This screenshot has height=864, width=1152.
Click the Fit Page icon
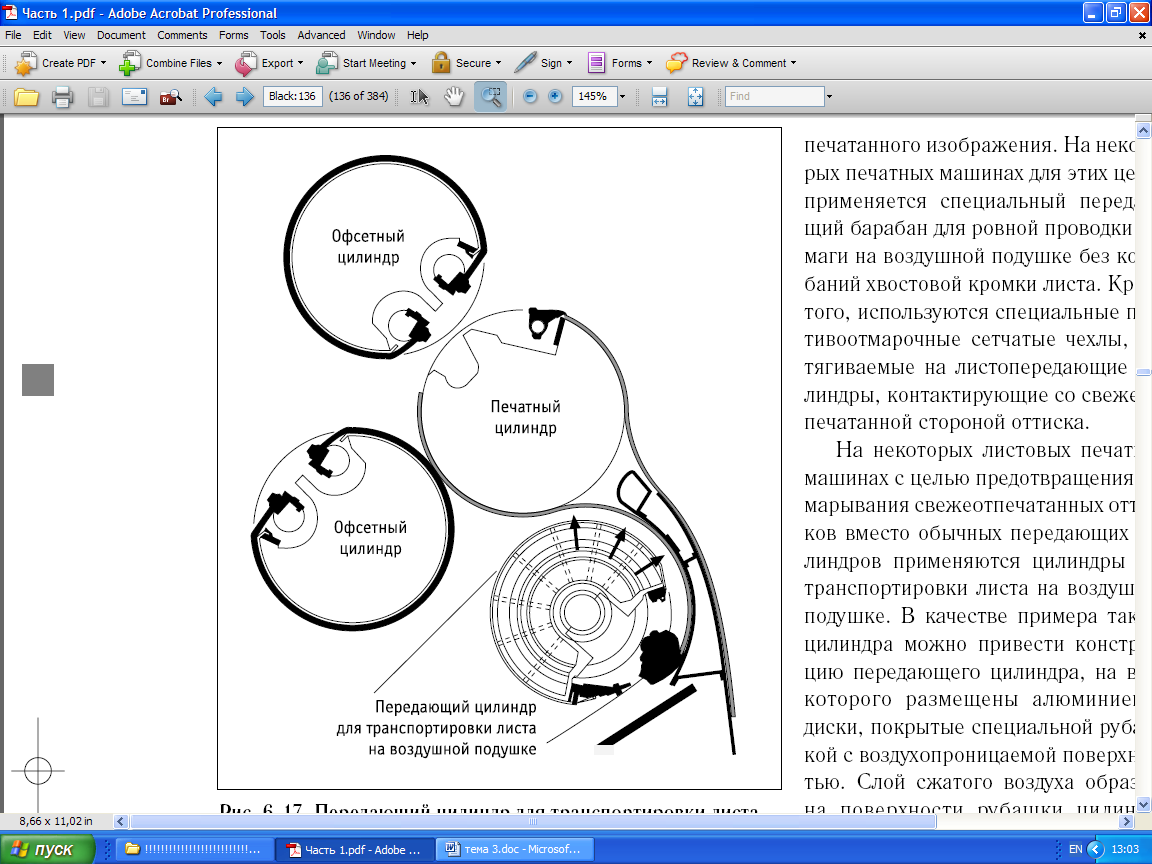[695, 96]
